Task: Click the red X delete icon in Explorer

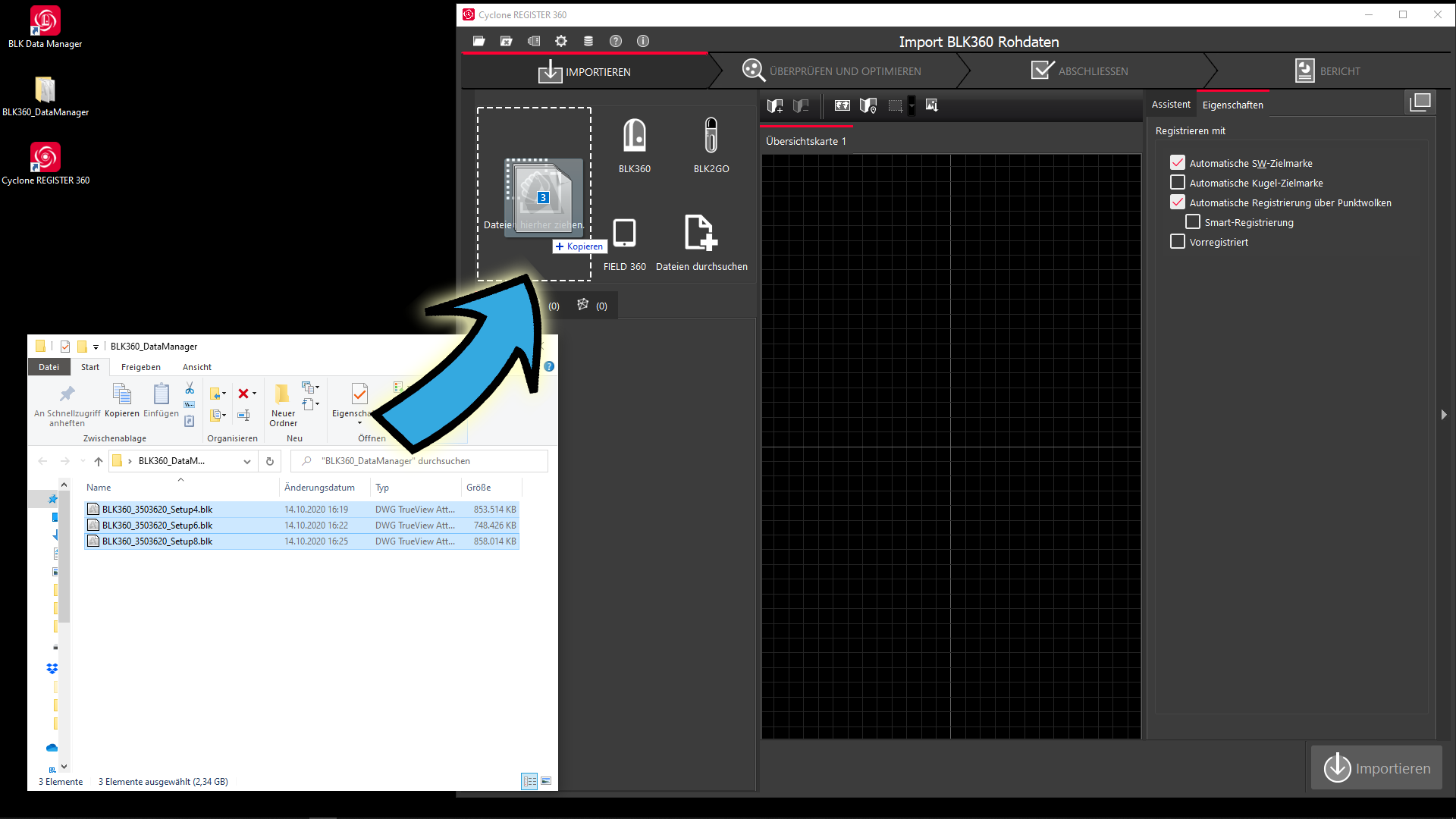Action: (x=243, y=394)
